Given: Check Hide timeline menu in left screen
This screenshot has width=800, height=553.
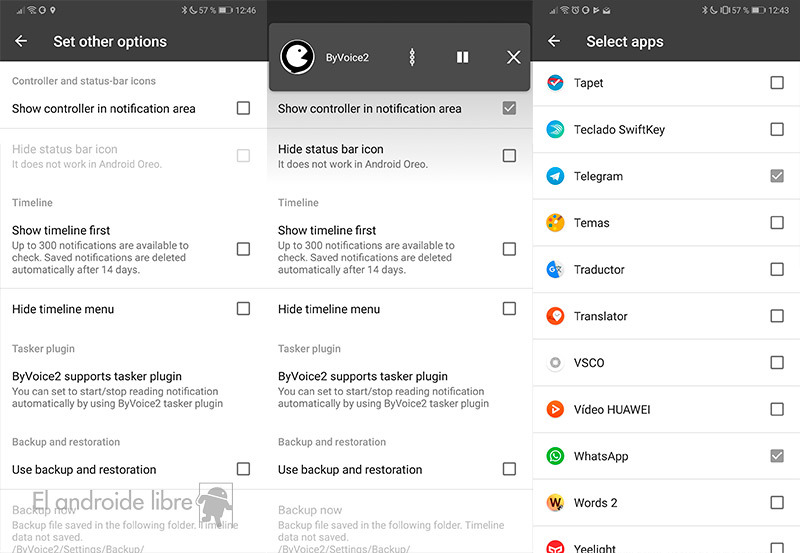Looking at the screenshot, I should [243, 309].
